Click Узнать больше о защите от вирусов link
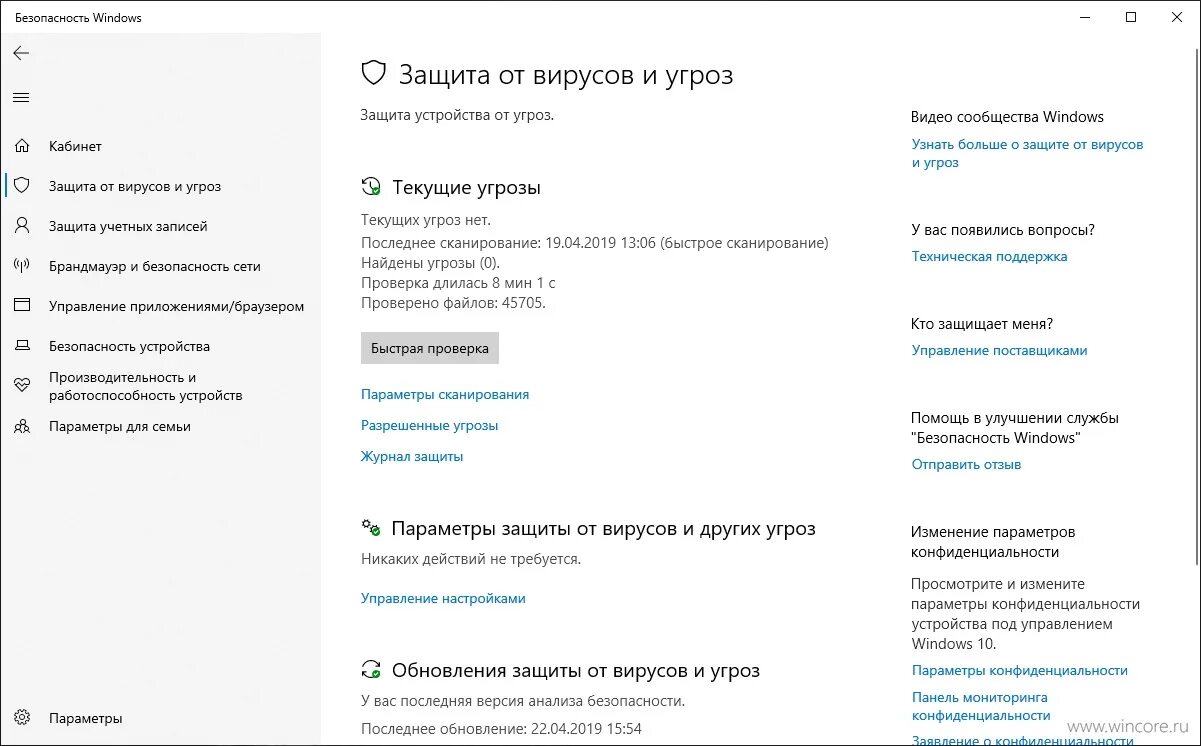The height and width of the screenshot is (746, 1201). [1027, 153]
